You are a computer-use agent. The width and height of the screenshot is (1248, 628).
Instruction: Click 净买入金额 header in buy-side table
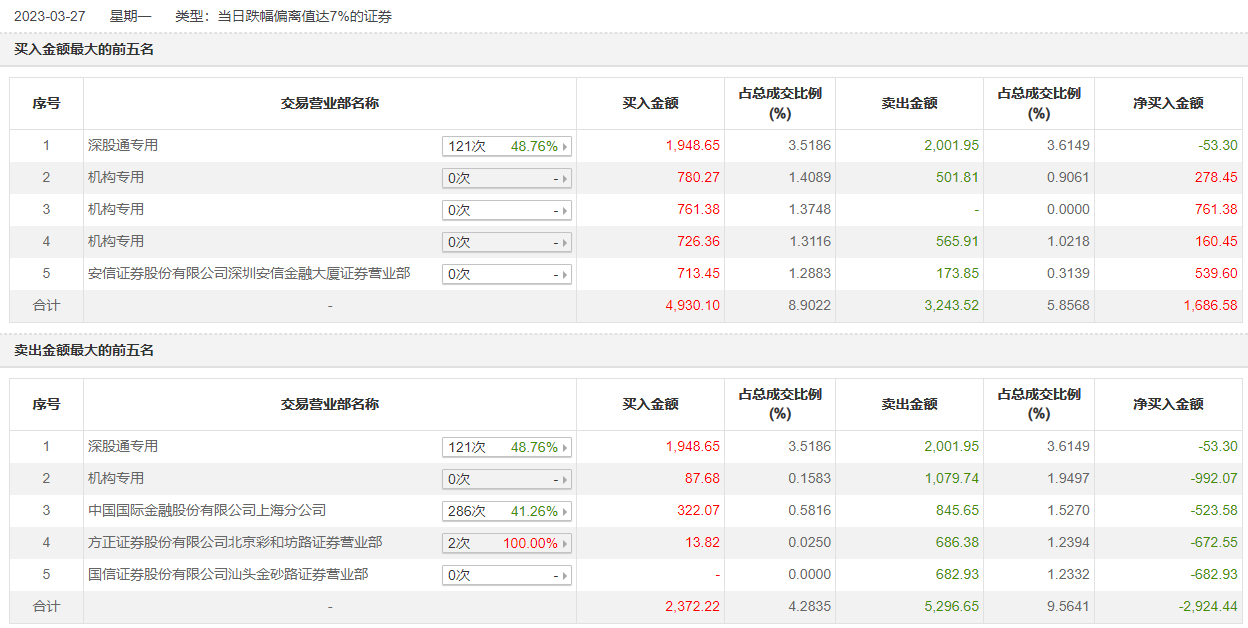click(1168, 103)
